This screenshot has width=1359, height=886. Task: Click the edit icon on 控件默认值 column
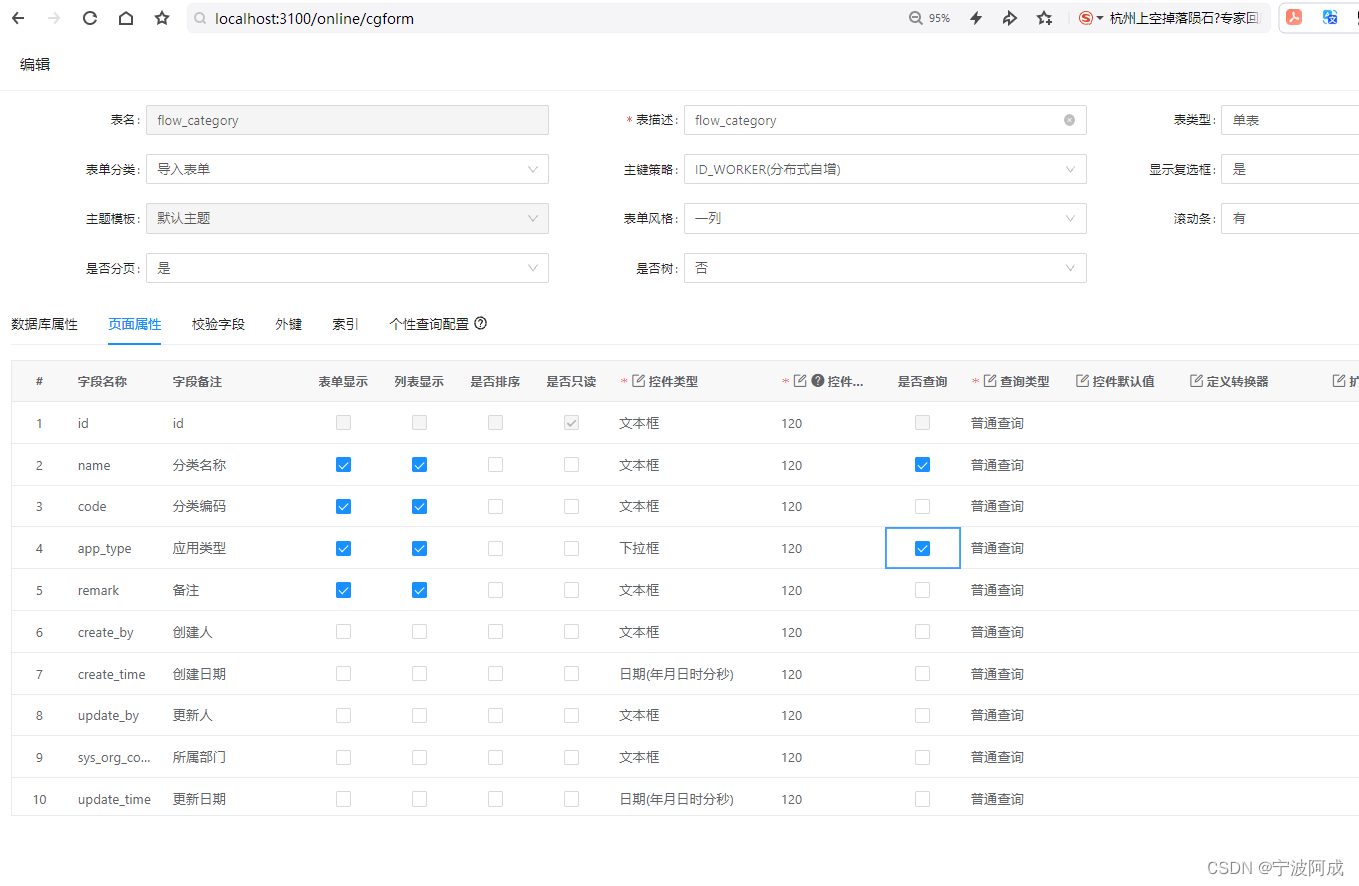[1082, 381]
